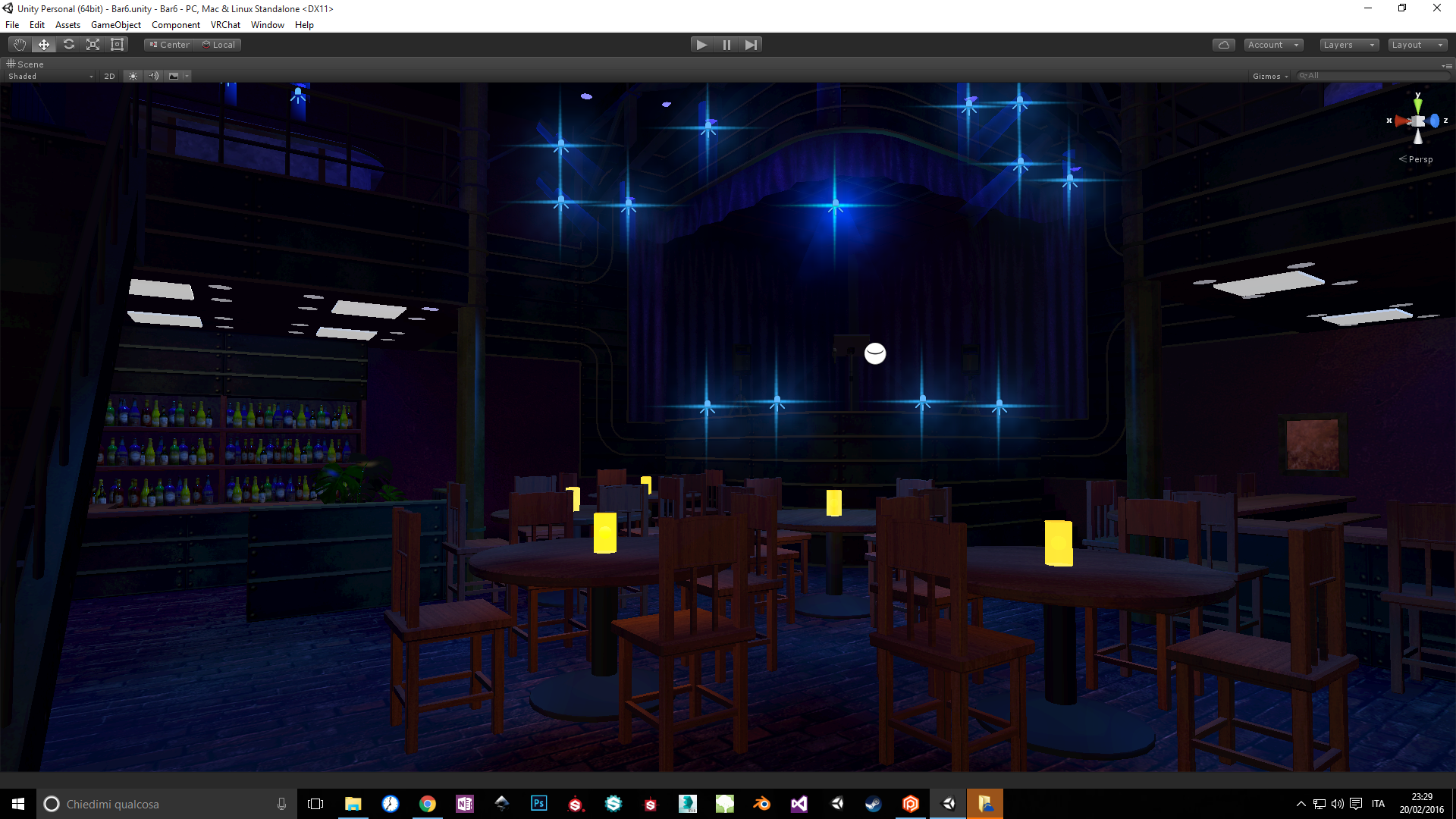Click the scene search field
This screenshot has width=1456, height=819.
(x=1373, y=76)
